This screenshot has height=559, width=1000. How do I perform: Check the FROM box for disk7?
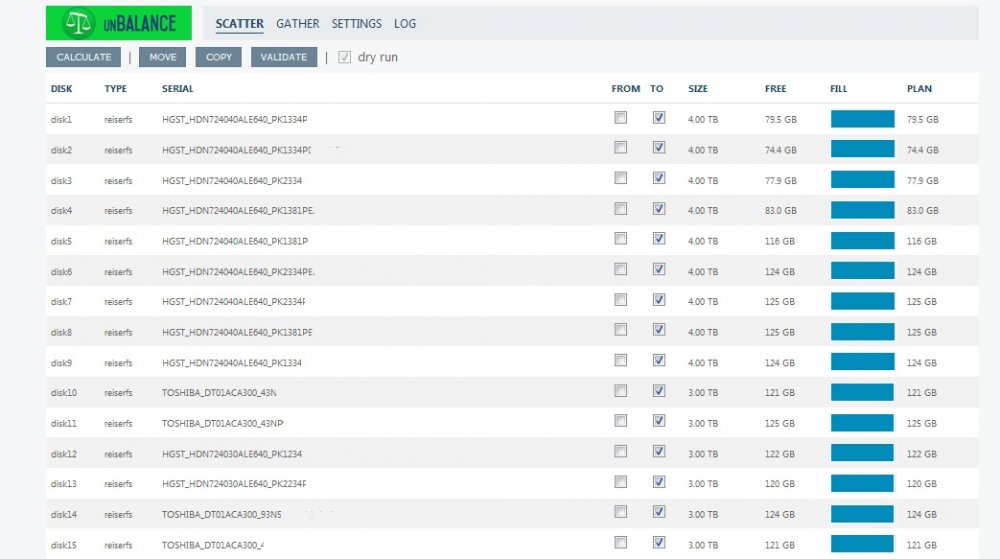(x=621, y=300)
